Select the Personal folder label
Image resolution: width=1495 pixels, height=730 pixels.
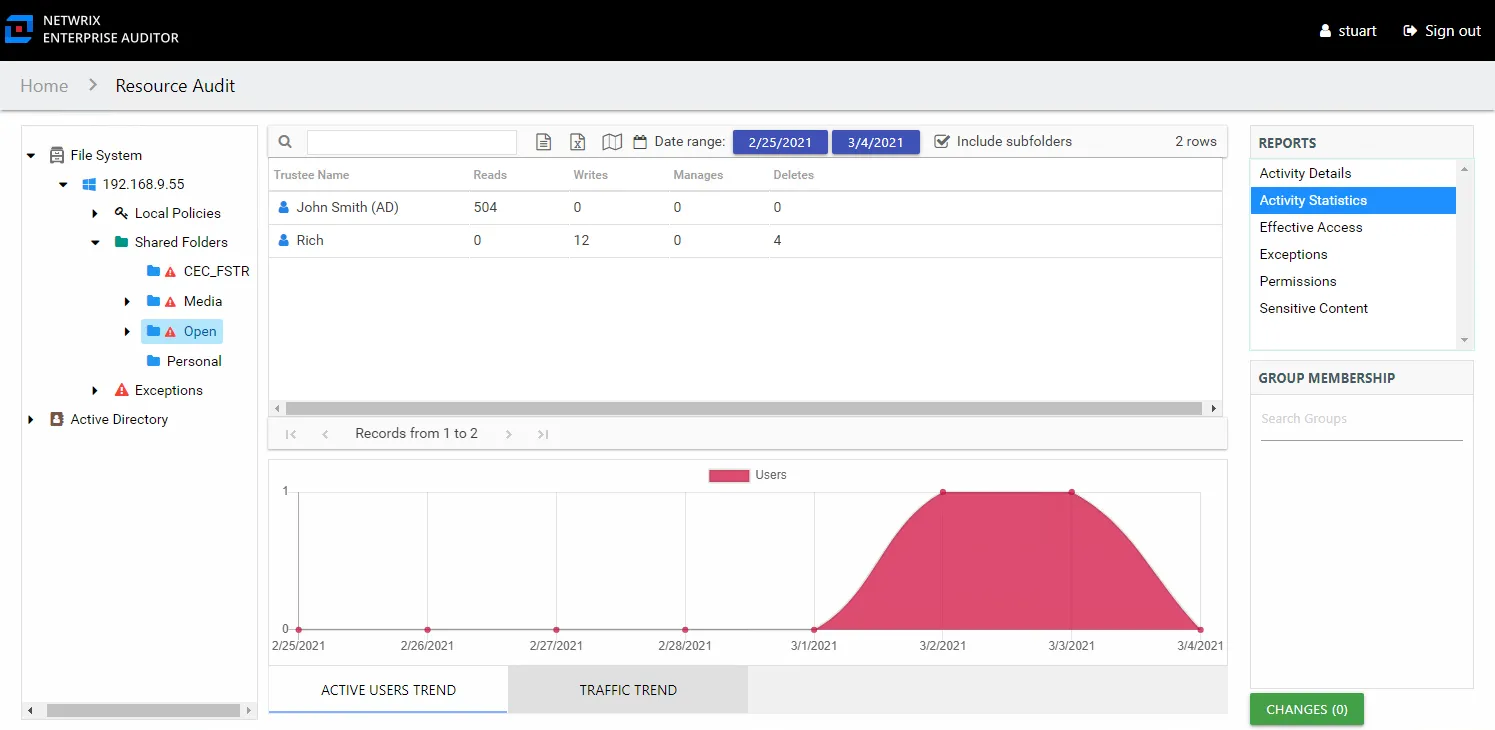pyautogui.click(x=194, y=361)
